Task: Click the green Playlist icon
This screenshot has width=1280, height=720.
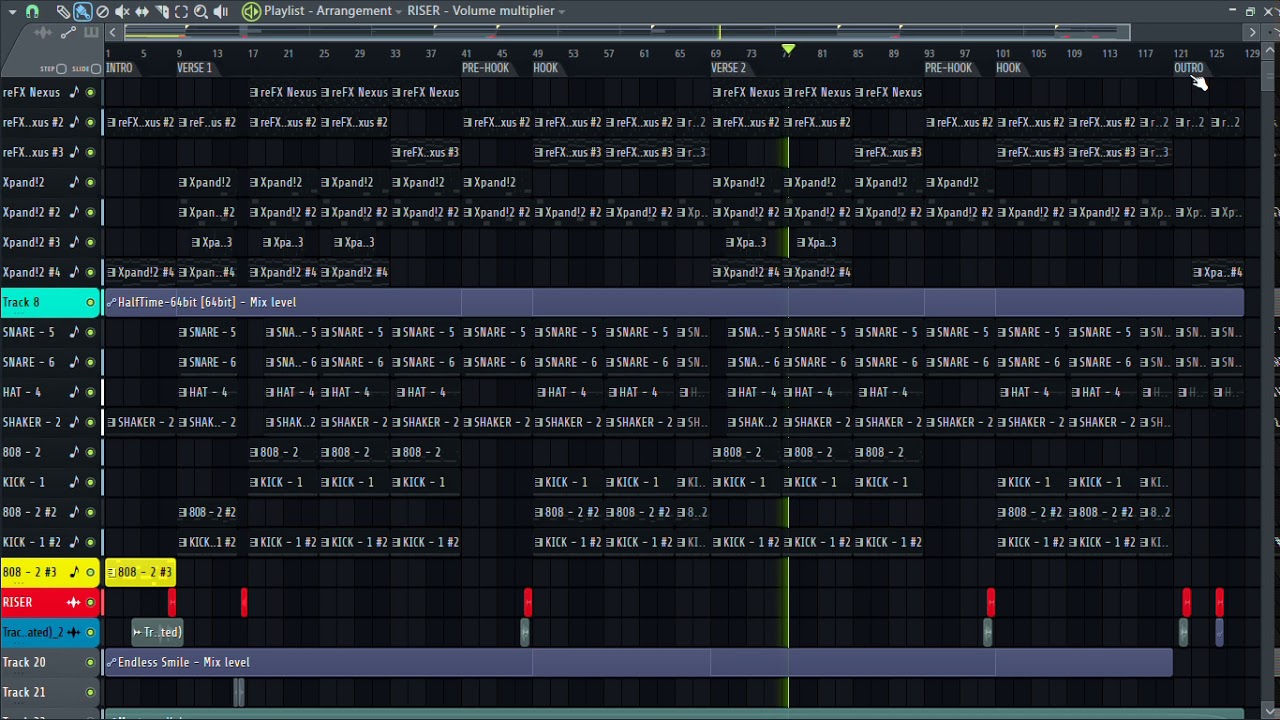Action: pyautogui.click(x=251, y=11)
